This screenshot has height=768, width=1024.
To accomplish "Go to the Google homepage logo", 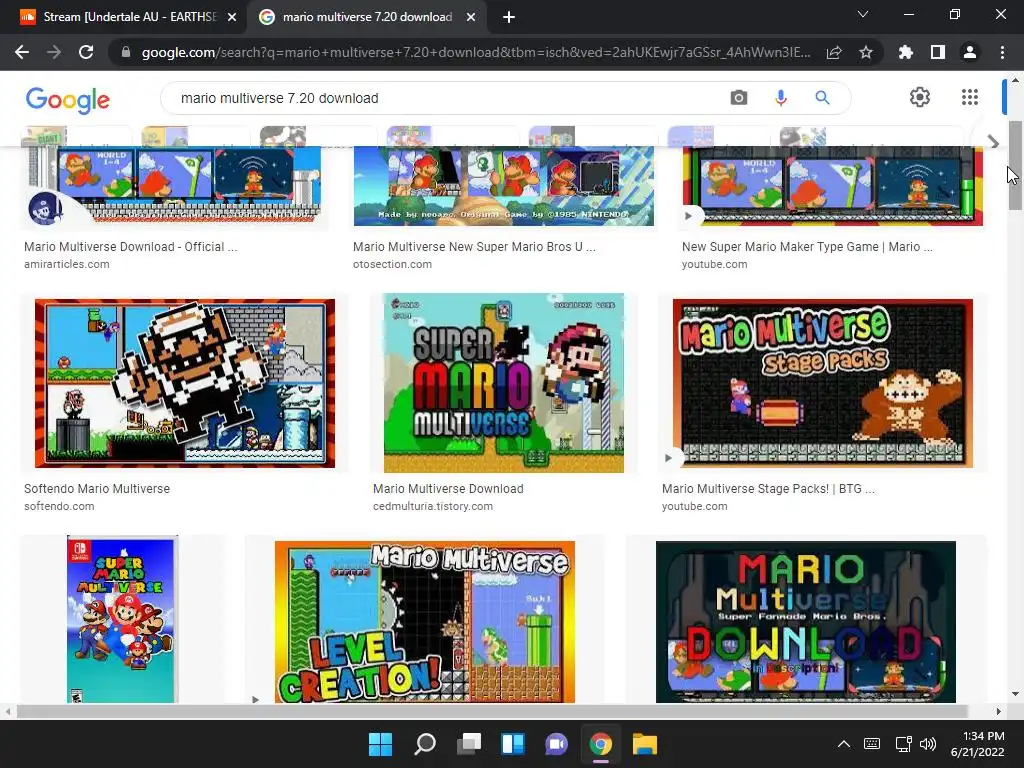I will [x=68, y=99].
